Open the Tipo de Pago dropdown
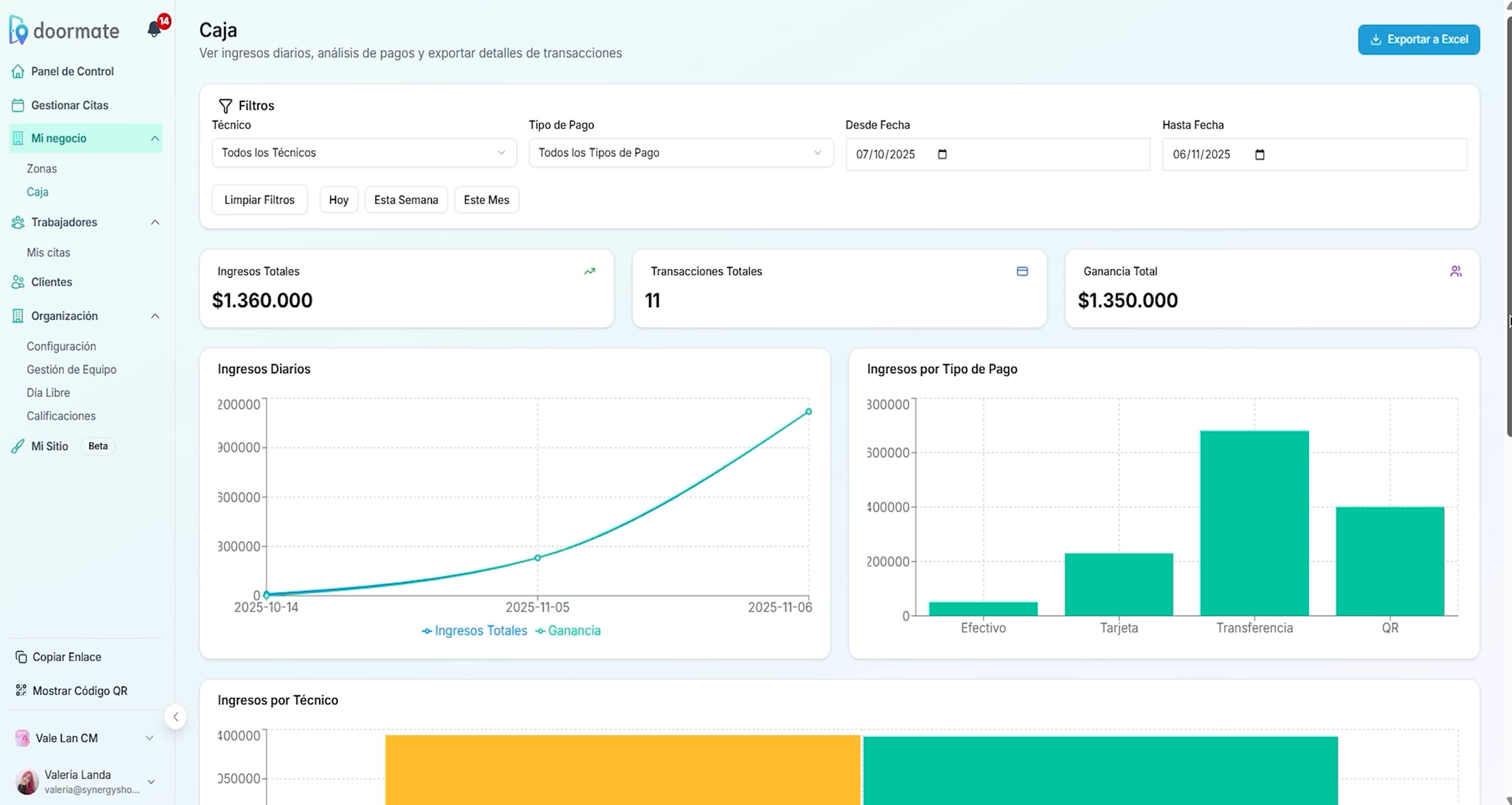 click(680, 153)
